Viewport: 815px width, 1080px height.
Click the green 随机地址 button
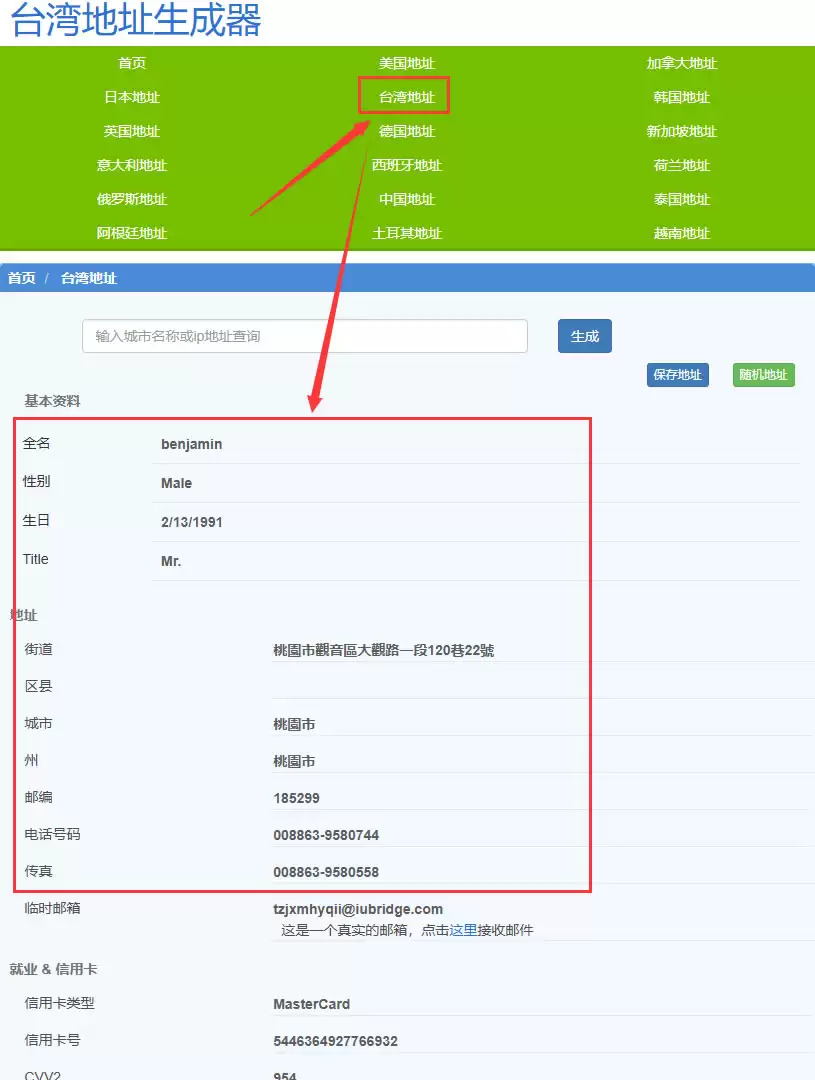point(763,374)
